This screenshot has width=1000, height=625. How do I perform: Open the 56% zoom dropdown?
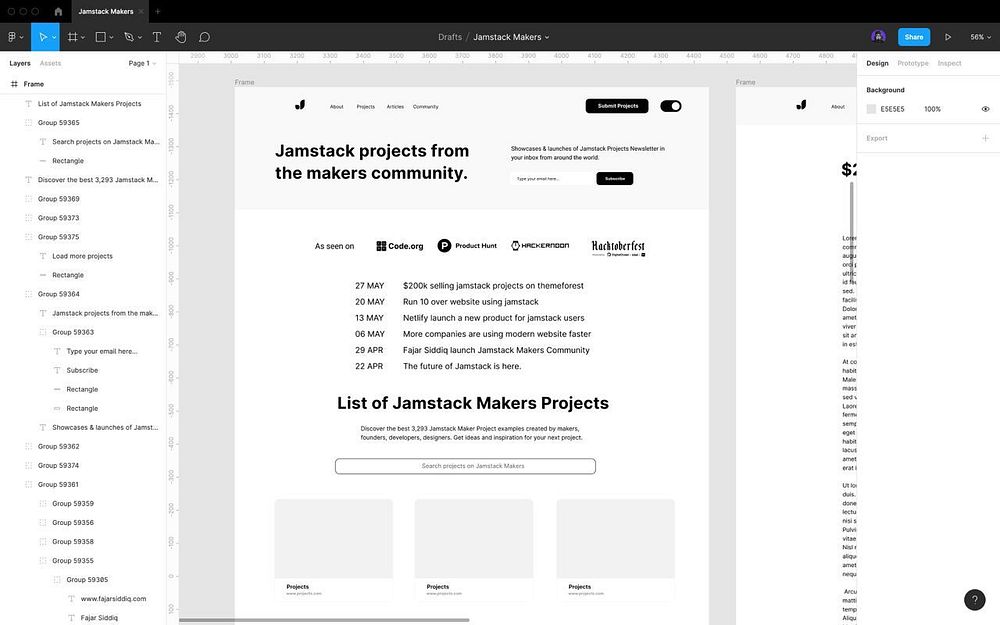(x=980, y=37)
